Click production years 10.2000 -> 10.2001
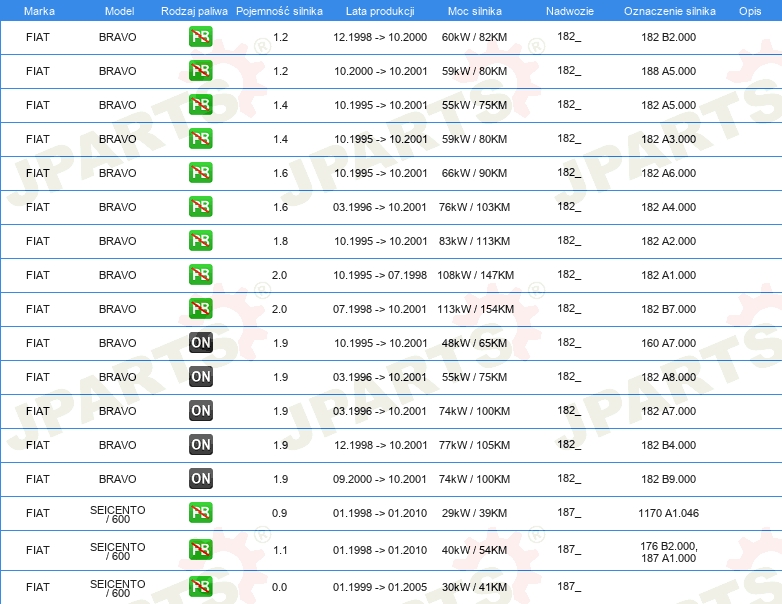Viewport: 782px width, 604px height. (x=381, y=71)
